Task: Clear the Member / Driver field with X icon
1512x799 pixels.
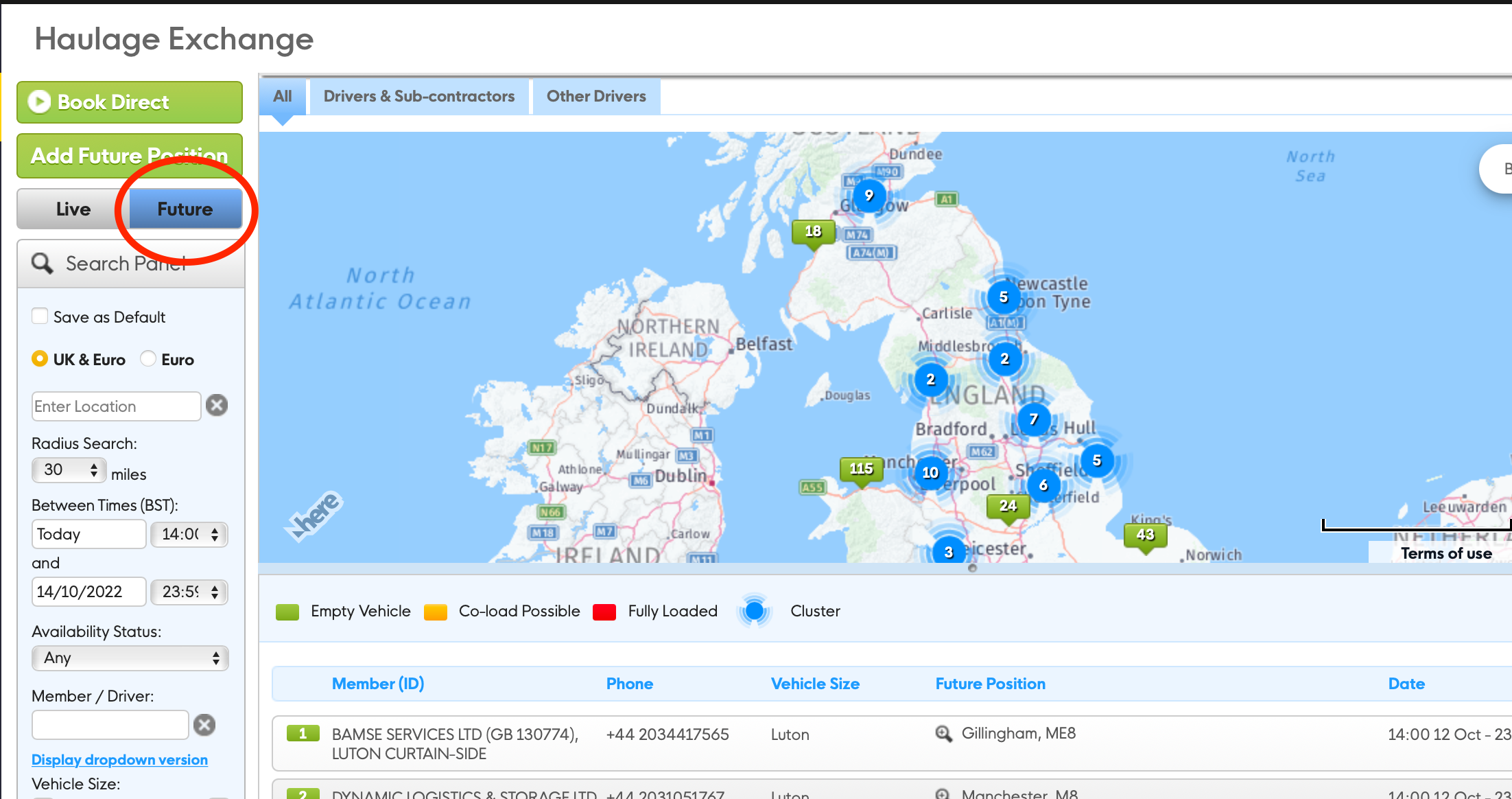Action: coord(204,725)
